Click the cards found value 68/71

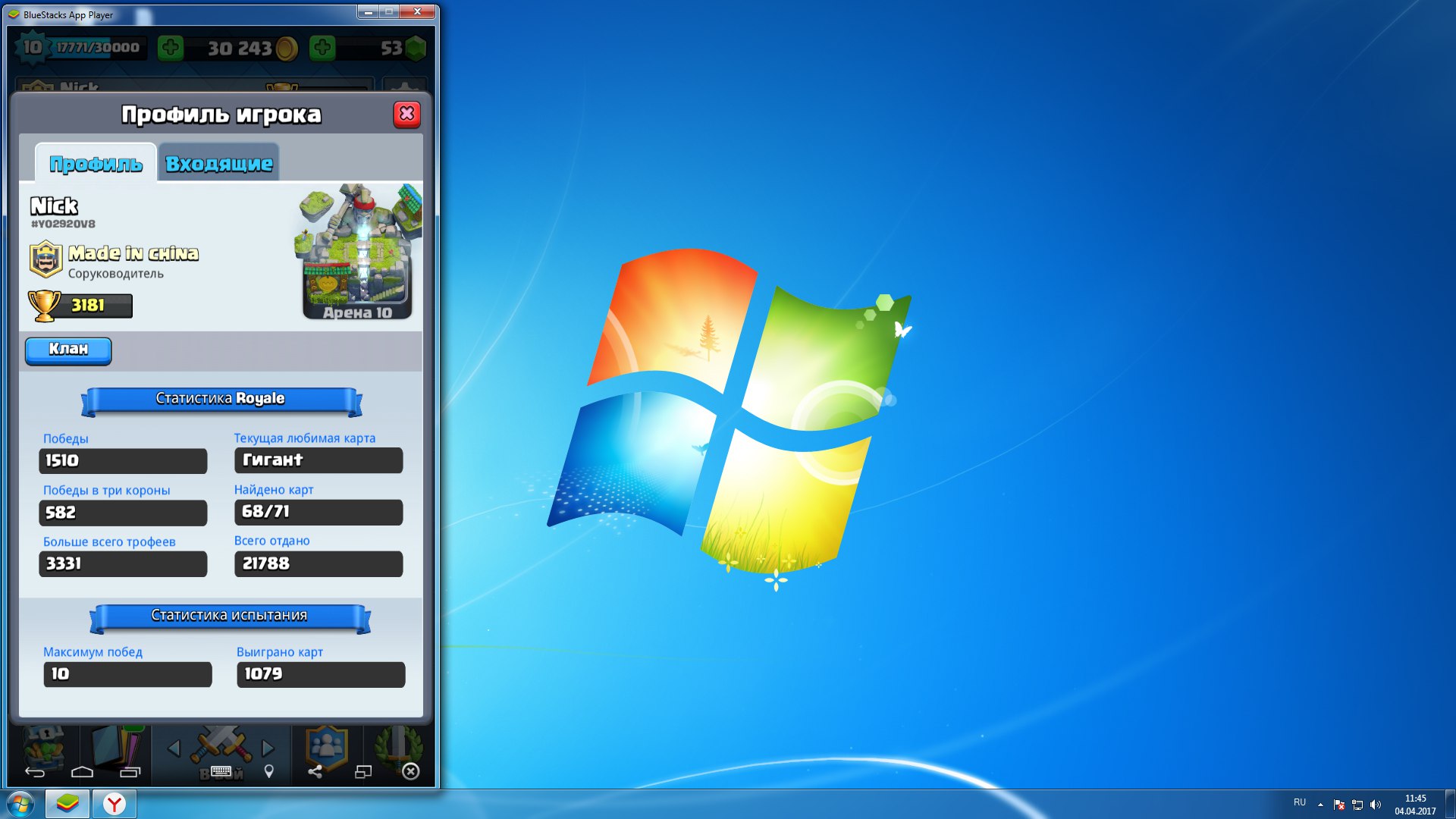click(x=318, y=512)
